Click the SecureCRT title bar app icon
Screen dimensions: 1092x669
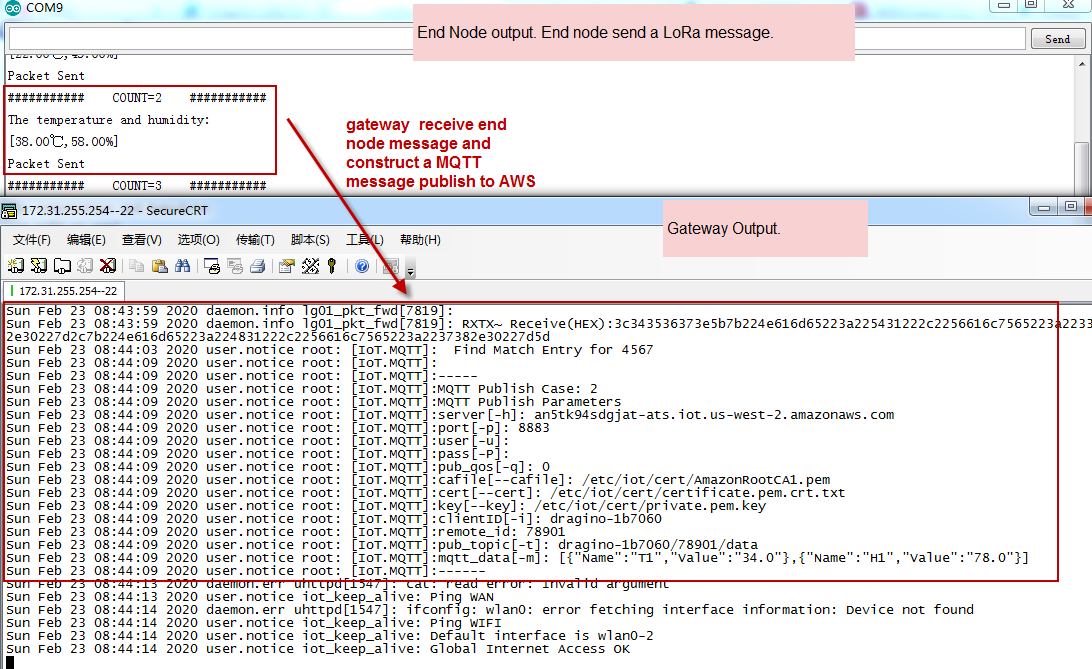tap(9, 211)
